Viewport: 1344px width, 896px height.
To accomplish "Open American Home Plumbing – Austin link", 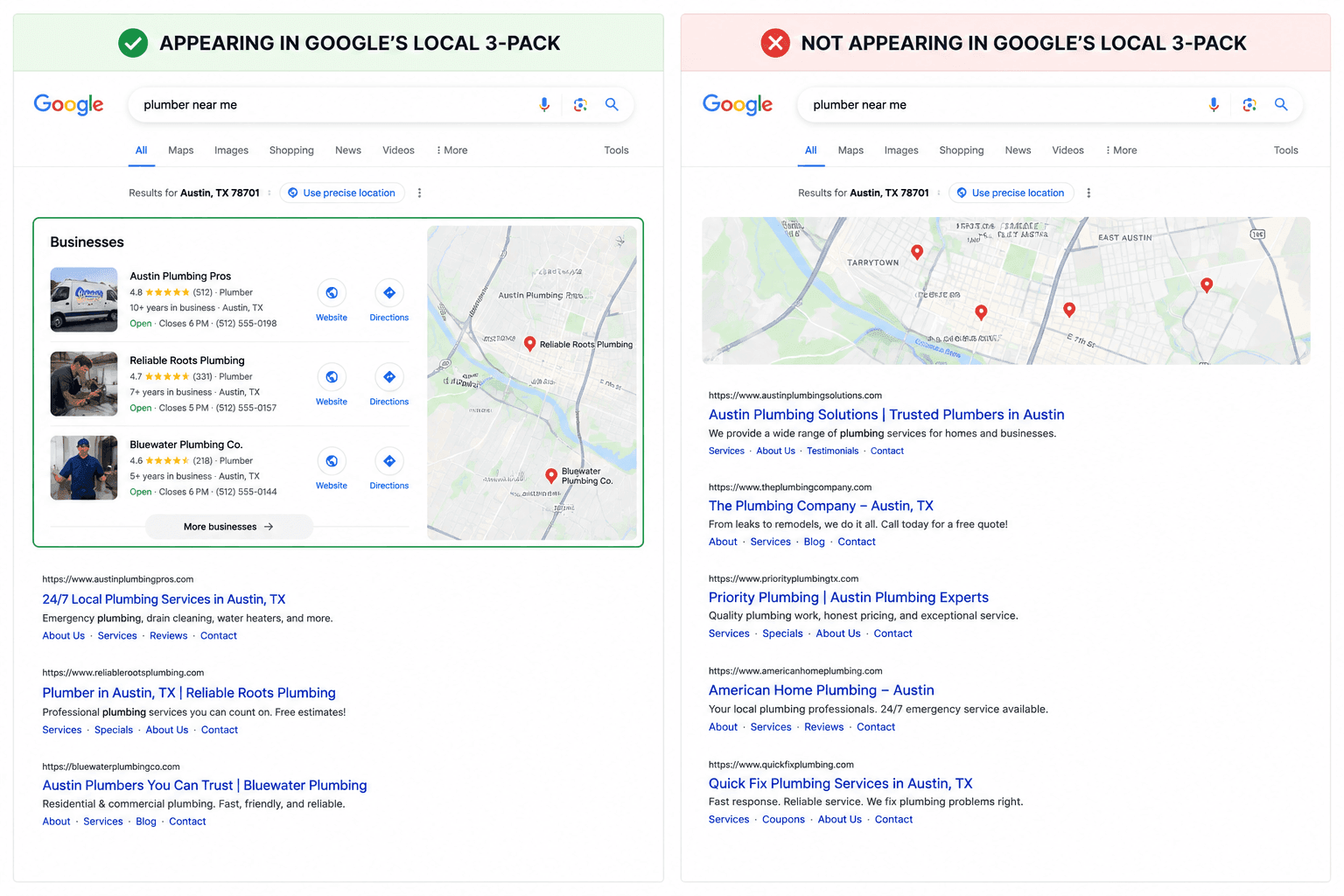I will [x=822, y=690].
